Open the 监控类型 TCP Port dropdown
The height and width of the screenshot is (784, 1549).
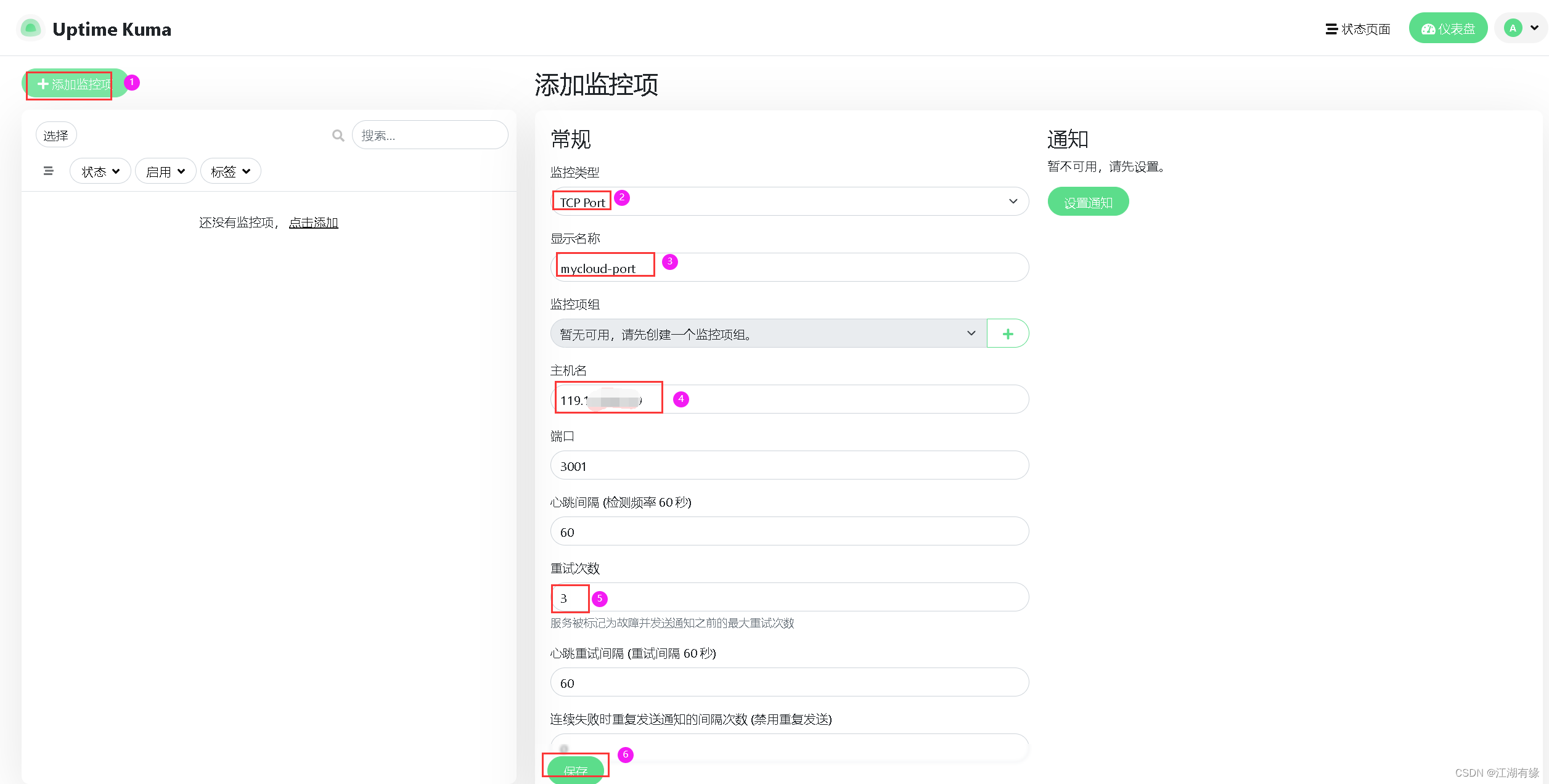point(790,202)
